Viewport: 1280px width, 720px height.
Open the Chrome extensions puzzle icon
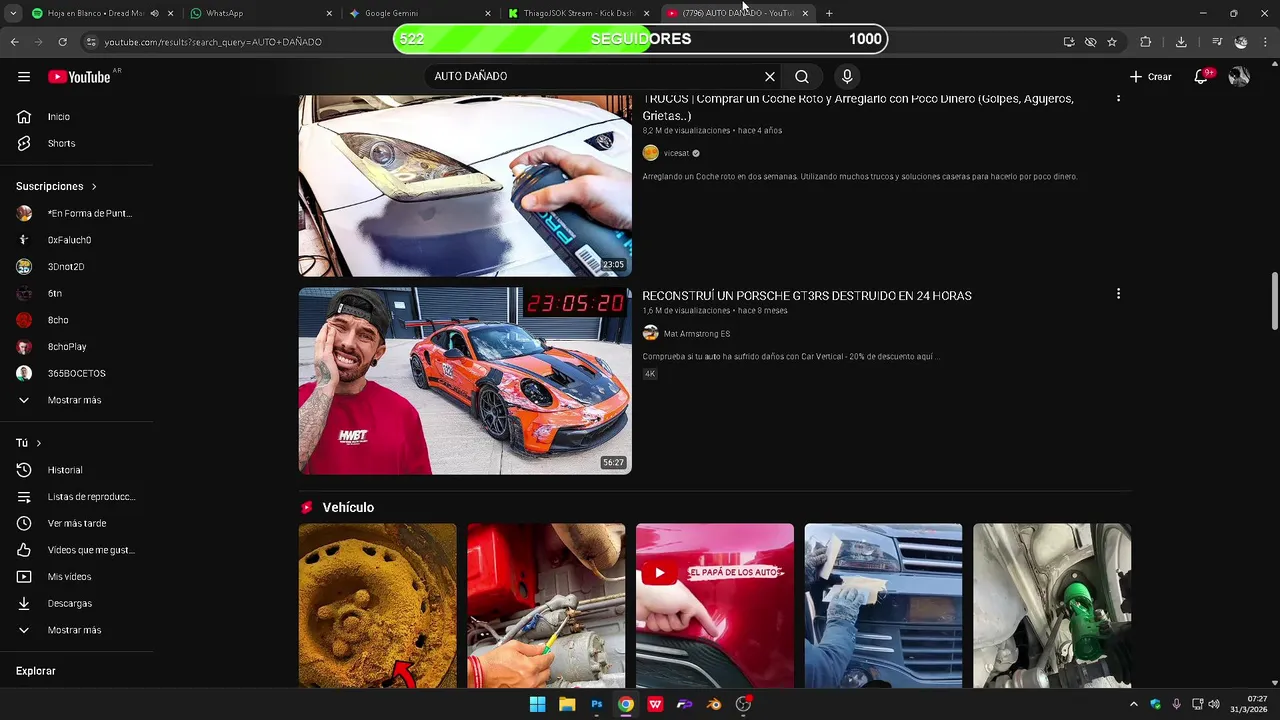tap(1146, 42)
